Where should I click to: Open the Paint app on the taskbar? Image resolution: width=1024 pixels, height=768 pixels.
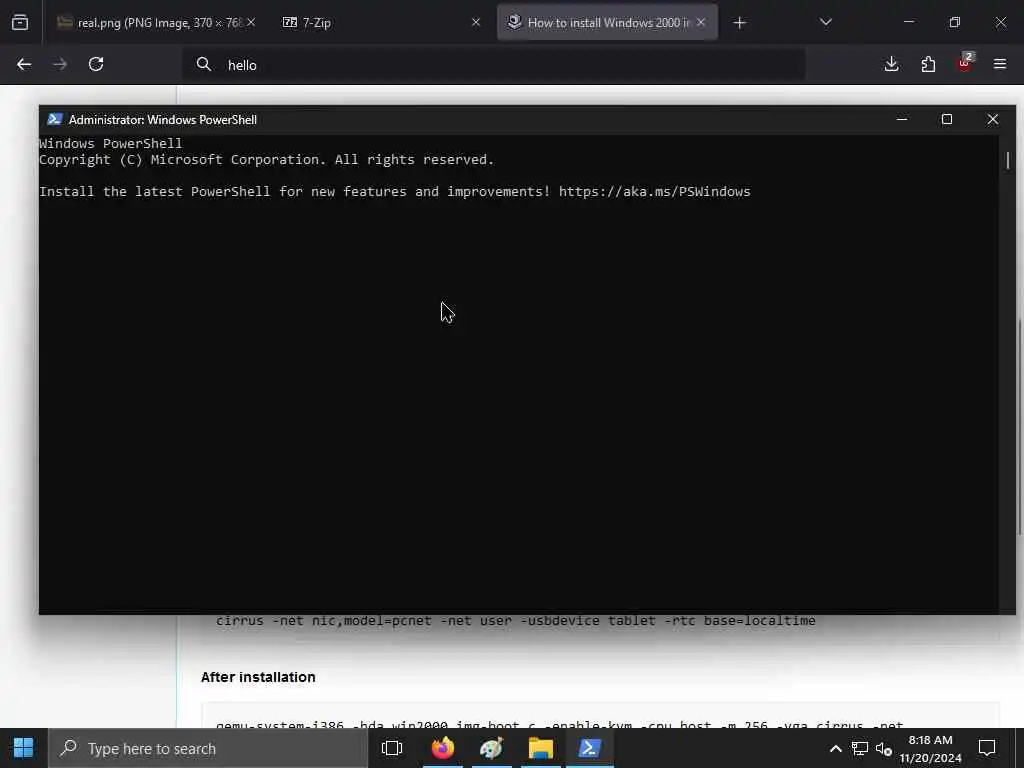point(491,748)
